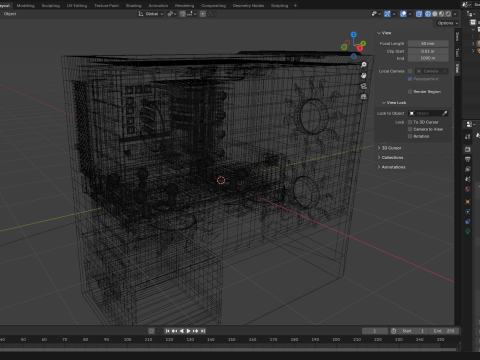
Task: Click the Clip Start field
Action: point(428,51)
